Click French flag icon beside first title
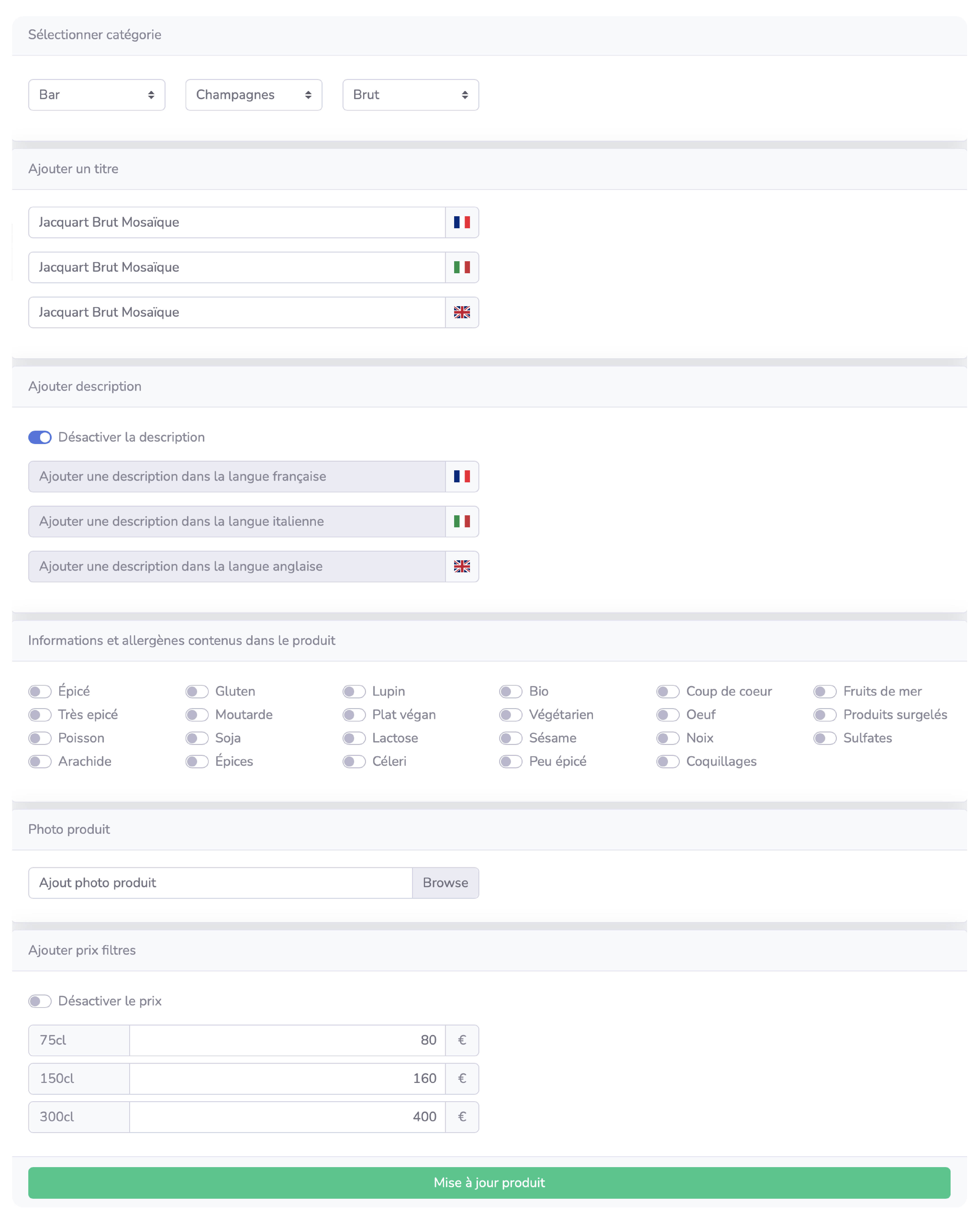Viewport: 980px width, 1221px height. 462,222
